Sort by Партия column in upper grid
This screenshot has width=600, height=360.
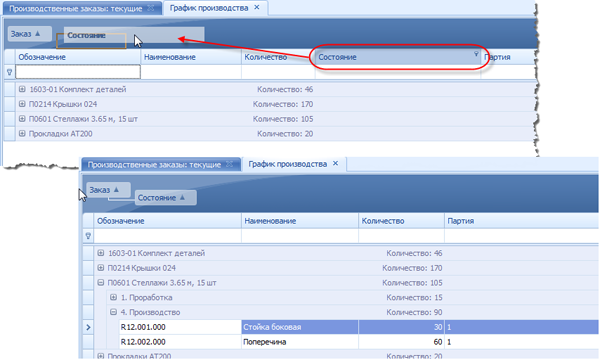(x=508, y=57)
